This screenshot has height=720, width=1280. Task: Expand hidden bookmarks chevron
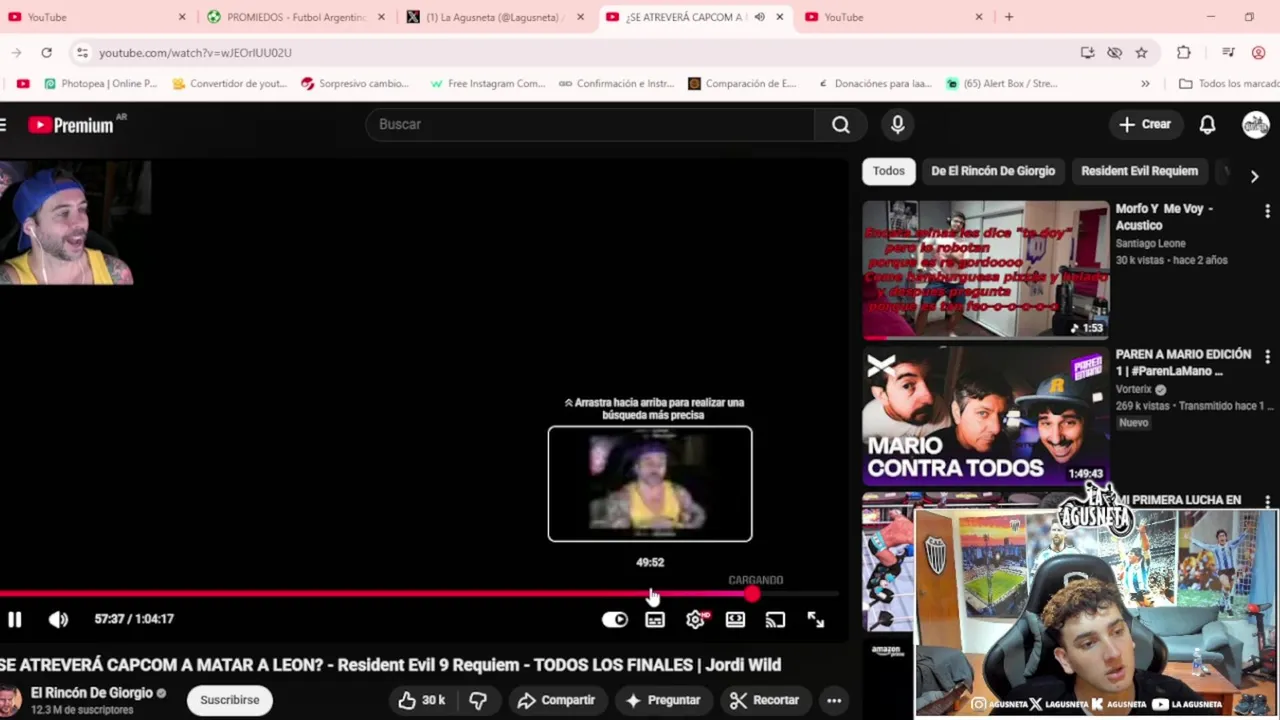[x=1145, y=83]
